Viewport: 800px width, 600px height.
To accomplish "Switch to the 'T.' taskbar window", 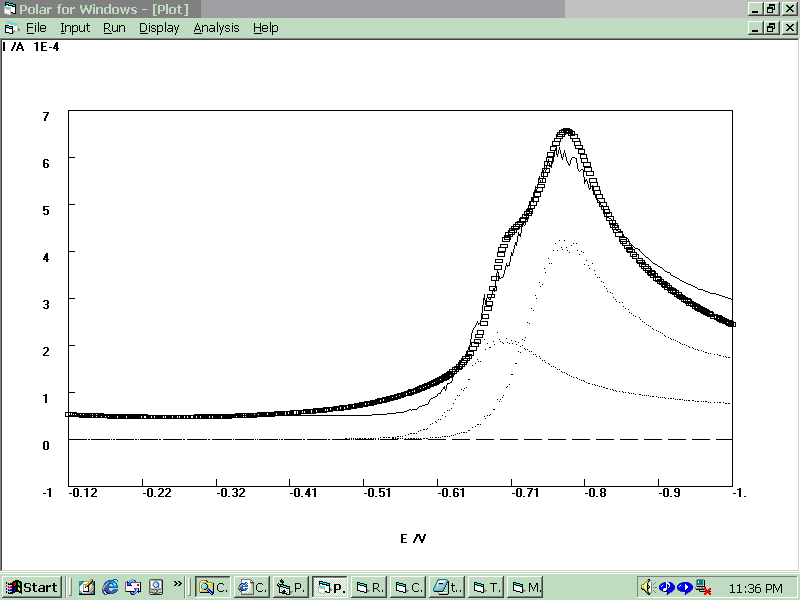I will (x=486, y=587).
